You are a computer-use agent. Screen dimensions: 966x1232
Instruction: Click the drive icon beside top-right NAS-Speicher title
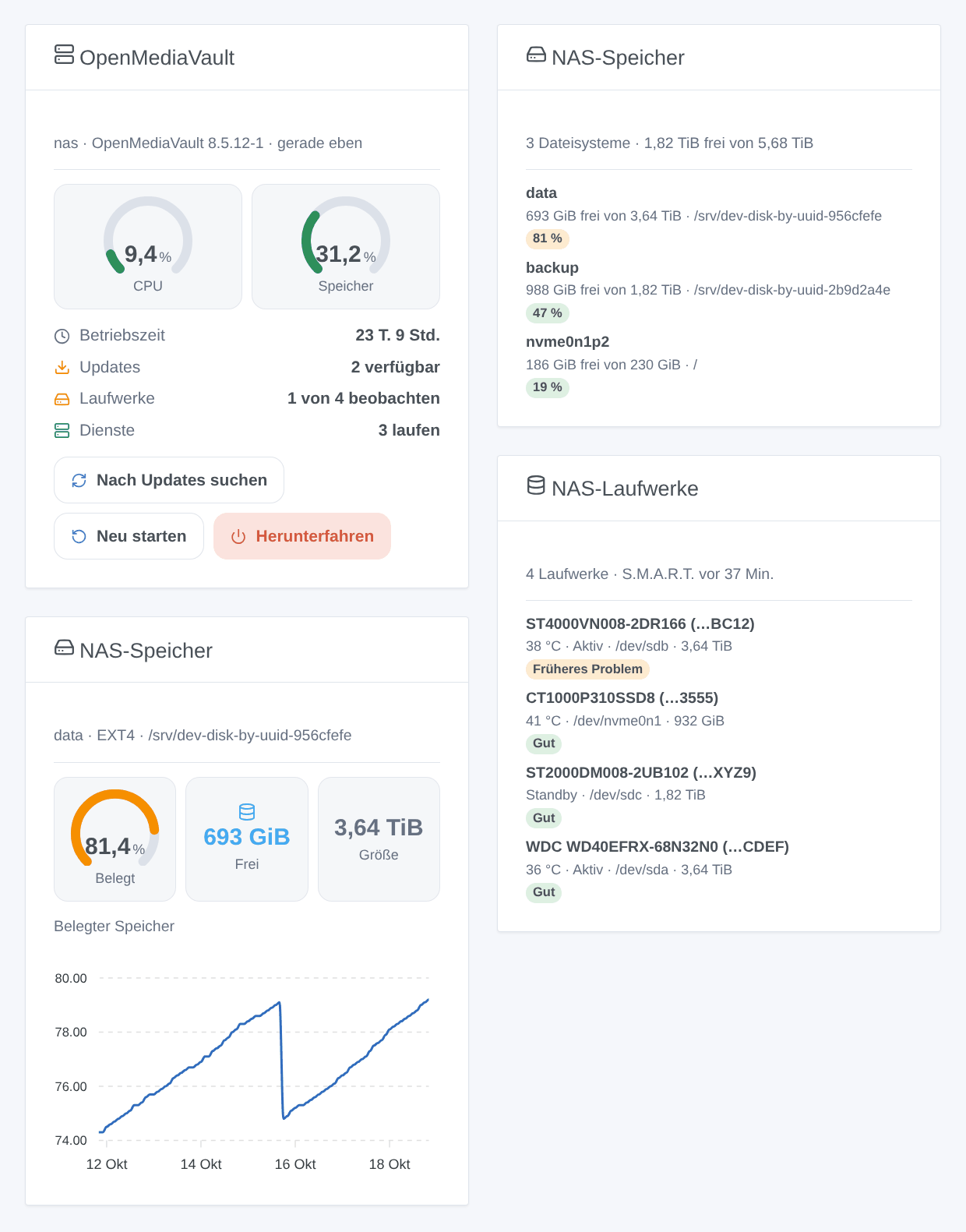point(536,55)
